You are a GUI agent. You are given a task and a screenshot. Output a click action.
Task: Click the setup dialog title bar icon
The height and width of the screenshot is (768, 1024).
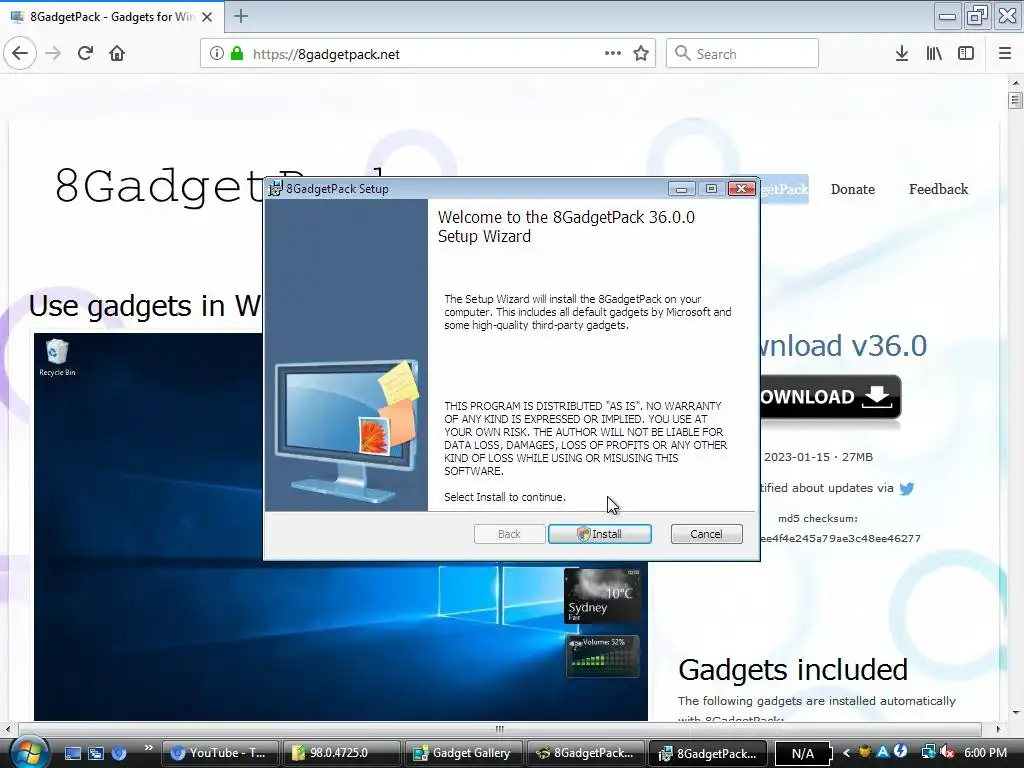[276, 188]
